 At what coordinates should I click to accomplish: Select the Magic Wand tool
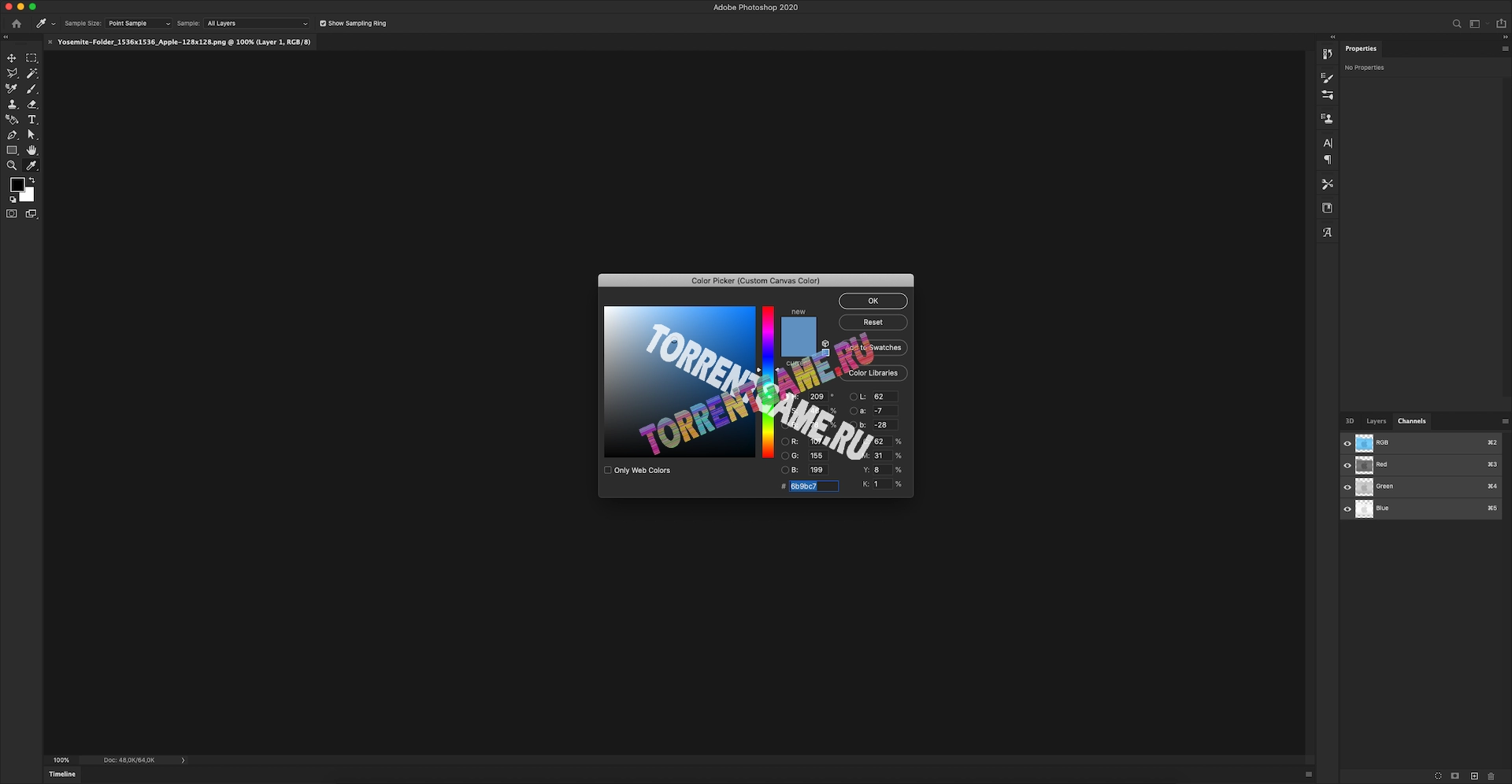tap(31, 73)
